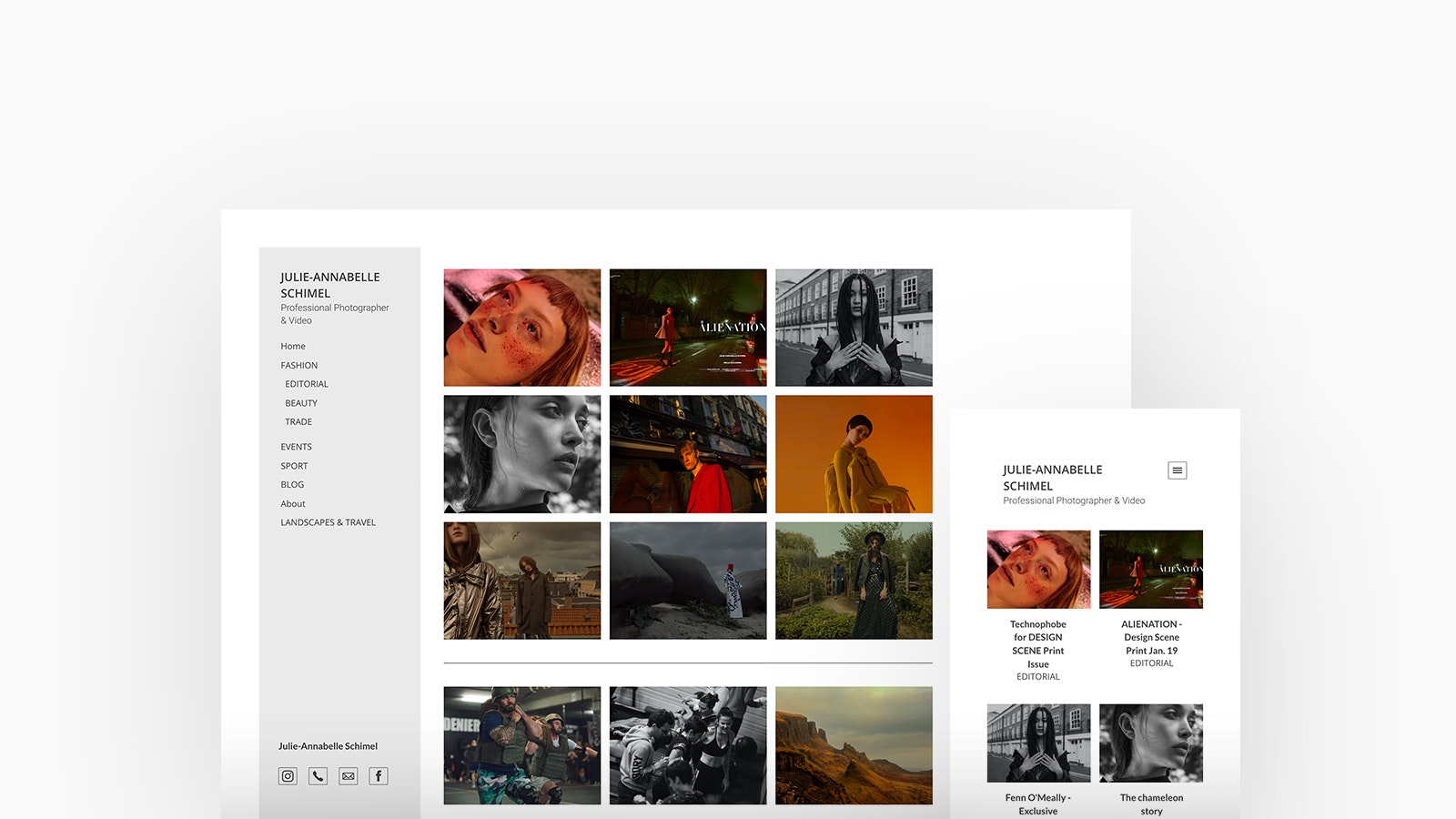1456x819 pixels.
Task: Open the ALIENATION night street thumbnail in the desktop grid
Action: click(688, 328)
